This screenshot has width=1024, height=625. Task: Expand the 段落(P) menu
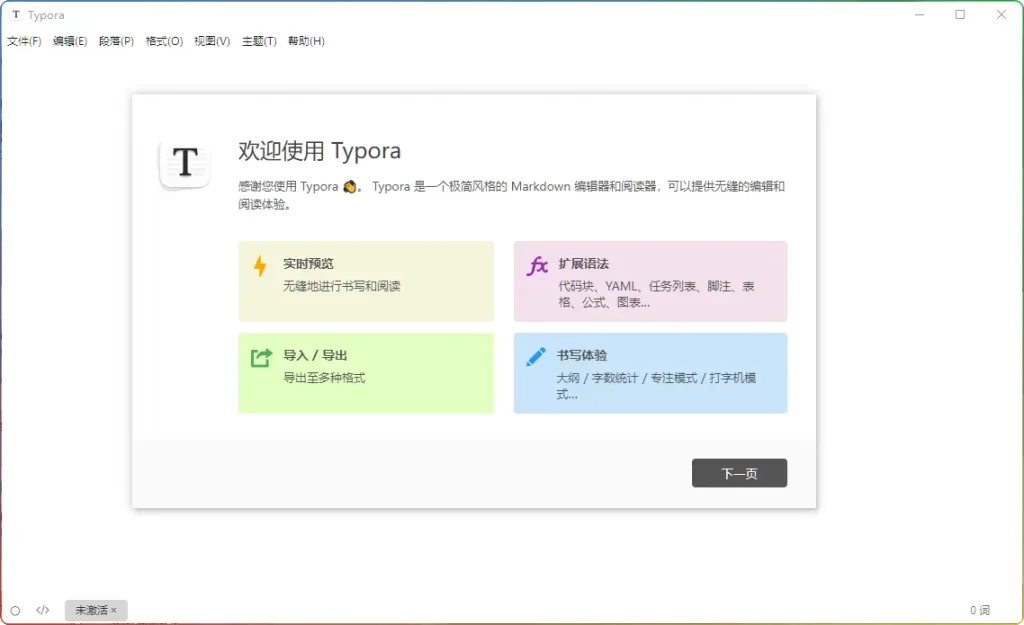click(116, 41)
